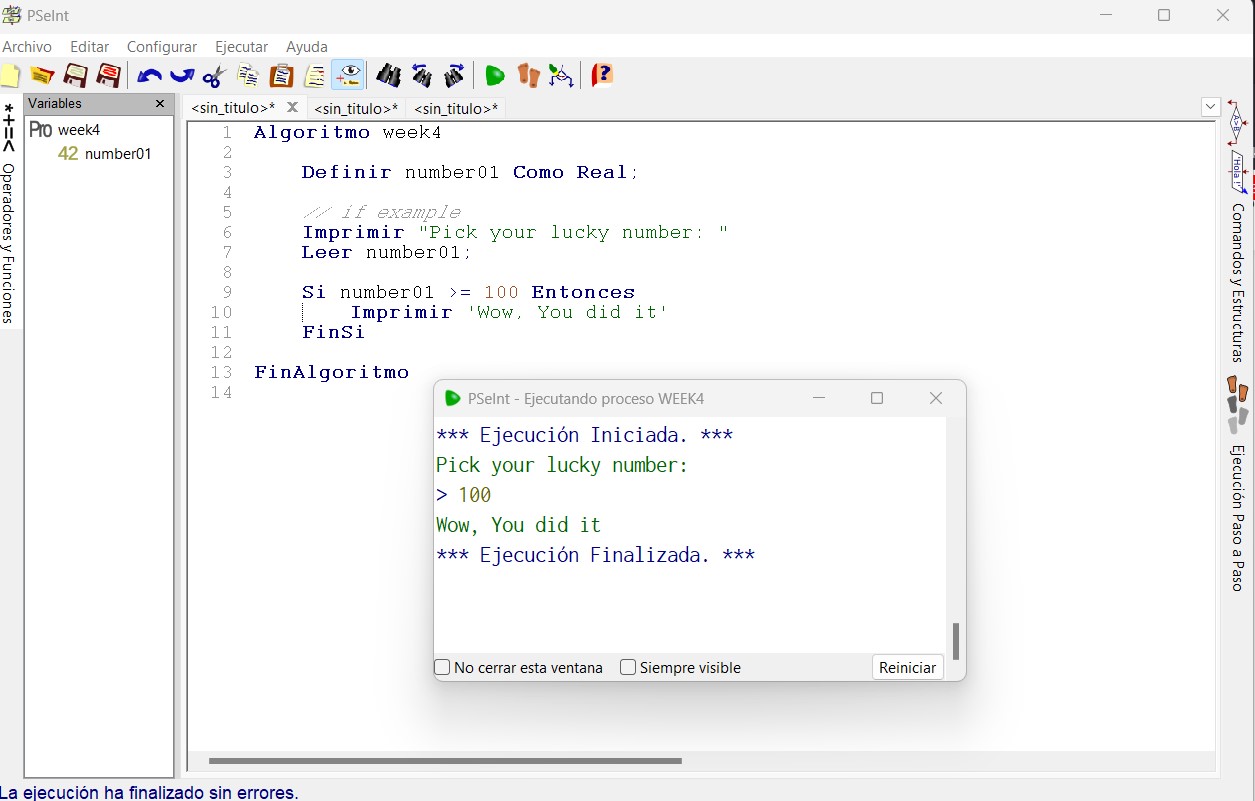Select week4 process in the Variables tree
The width and height of the screenshot is (1255, 801).
click(x=79, y=130)
